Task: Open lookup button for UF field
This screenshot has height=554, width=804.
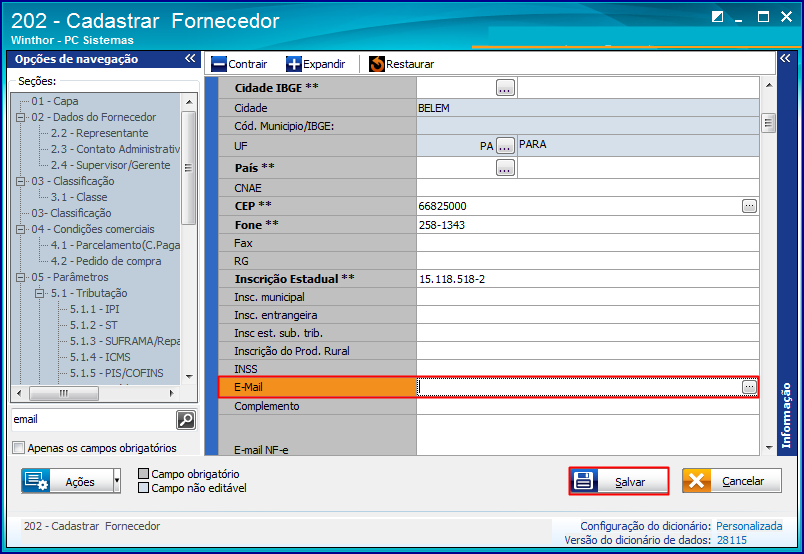Action: (505, 146)
